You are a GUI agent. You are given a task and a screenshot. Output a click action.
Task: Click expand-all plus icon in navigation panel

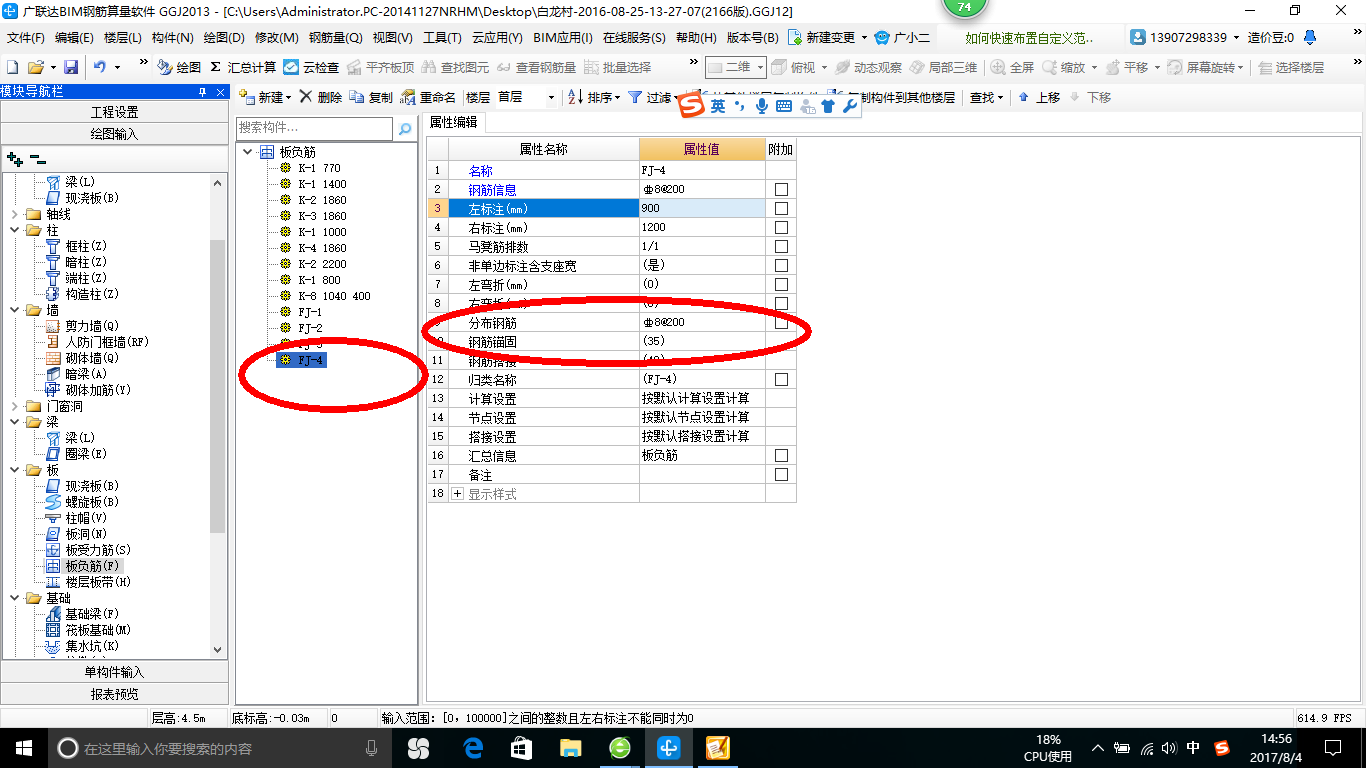coord(15,159)
